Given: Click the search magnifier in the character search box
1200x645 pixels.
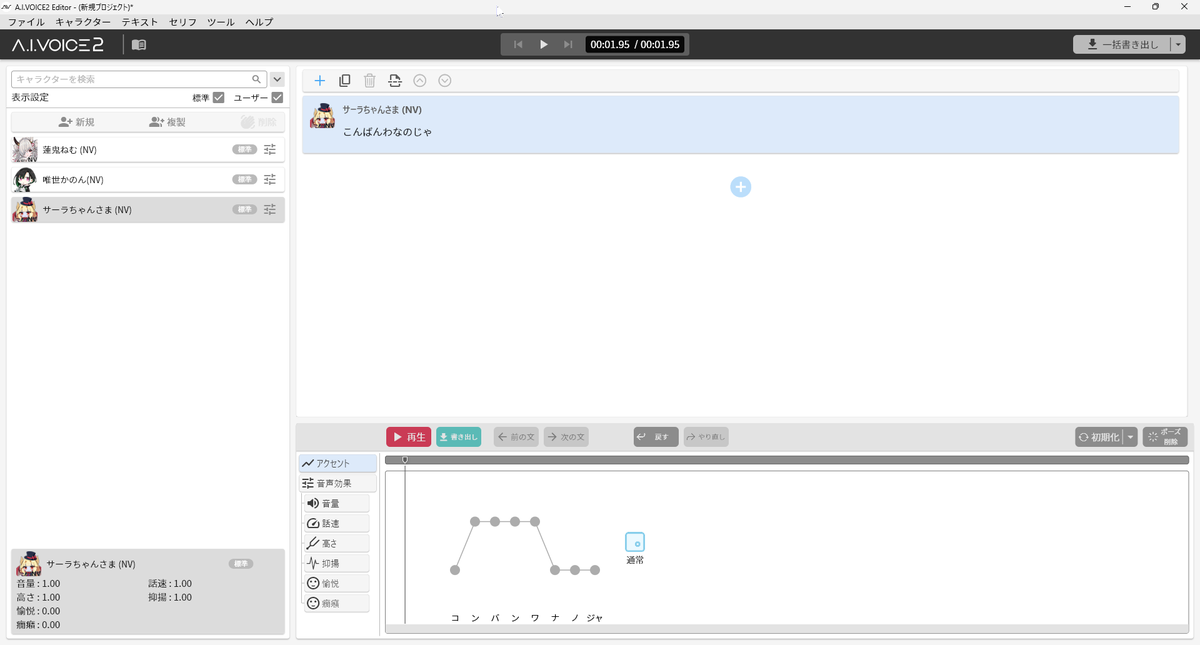Looking at the screenshot, I should coord(257,78).
